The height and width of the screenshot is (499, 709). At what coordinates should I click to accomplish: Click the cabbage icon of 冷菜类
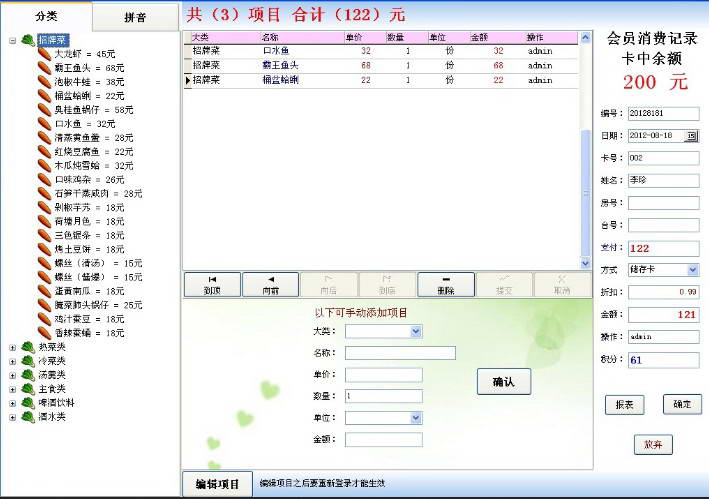(x=28, y=361)
